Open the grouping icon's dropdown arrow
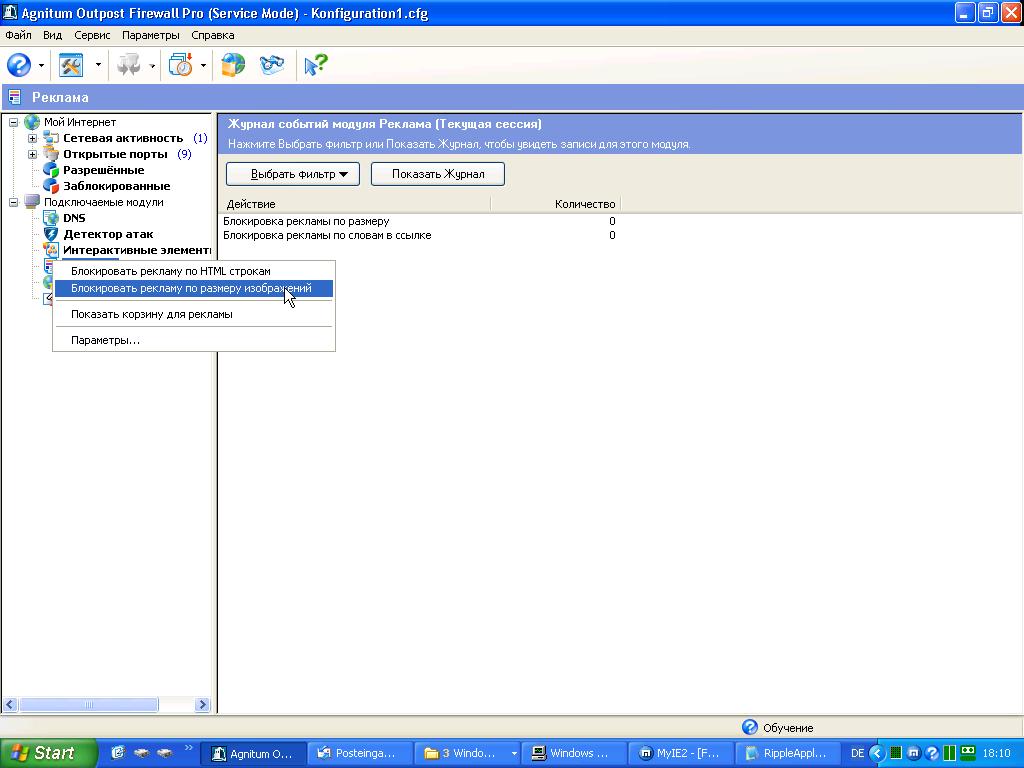 (152, 65)
